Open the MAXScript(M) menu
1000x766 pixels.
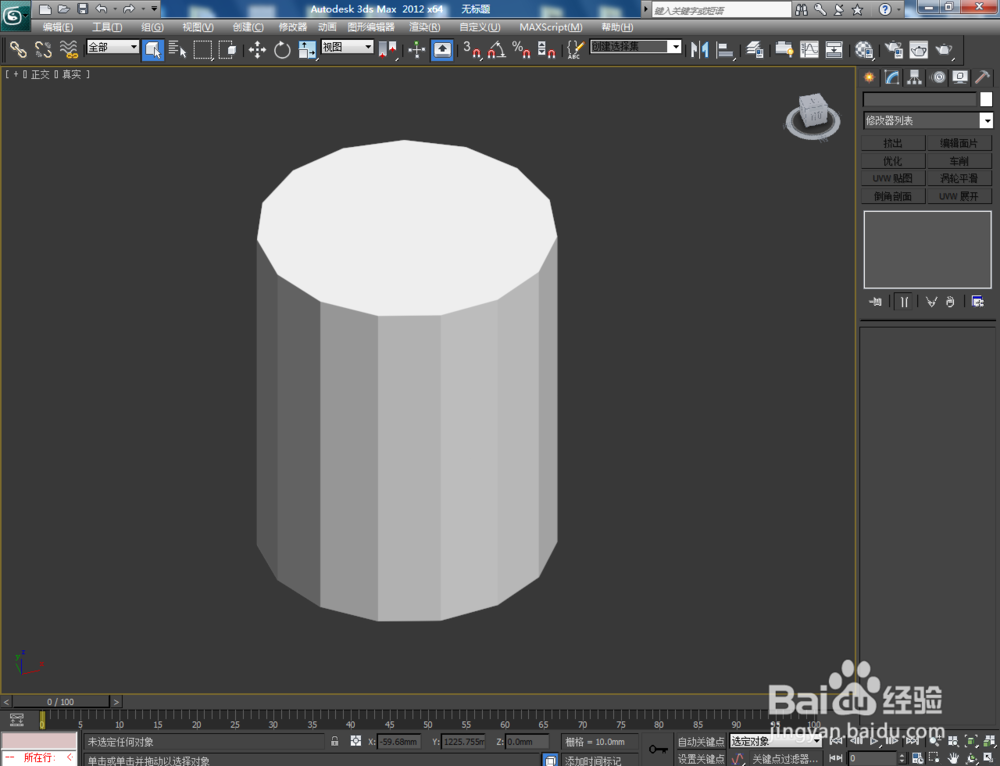click(x=550, y=27)
